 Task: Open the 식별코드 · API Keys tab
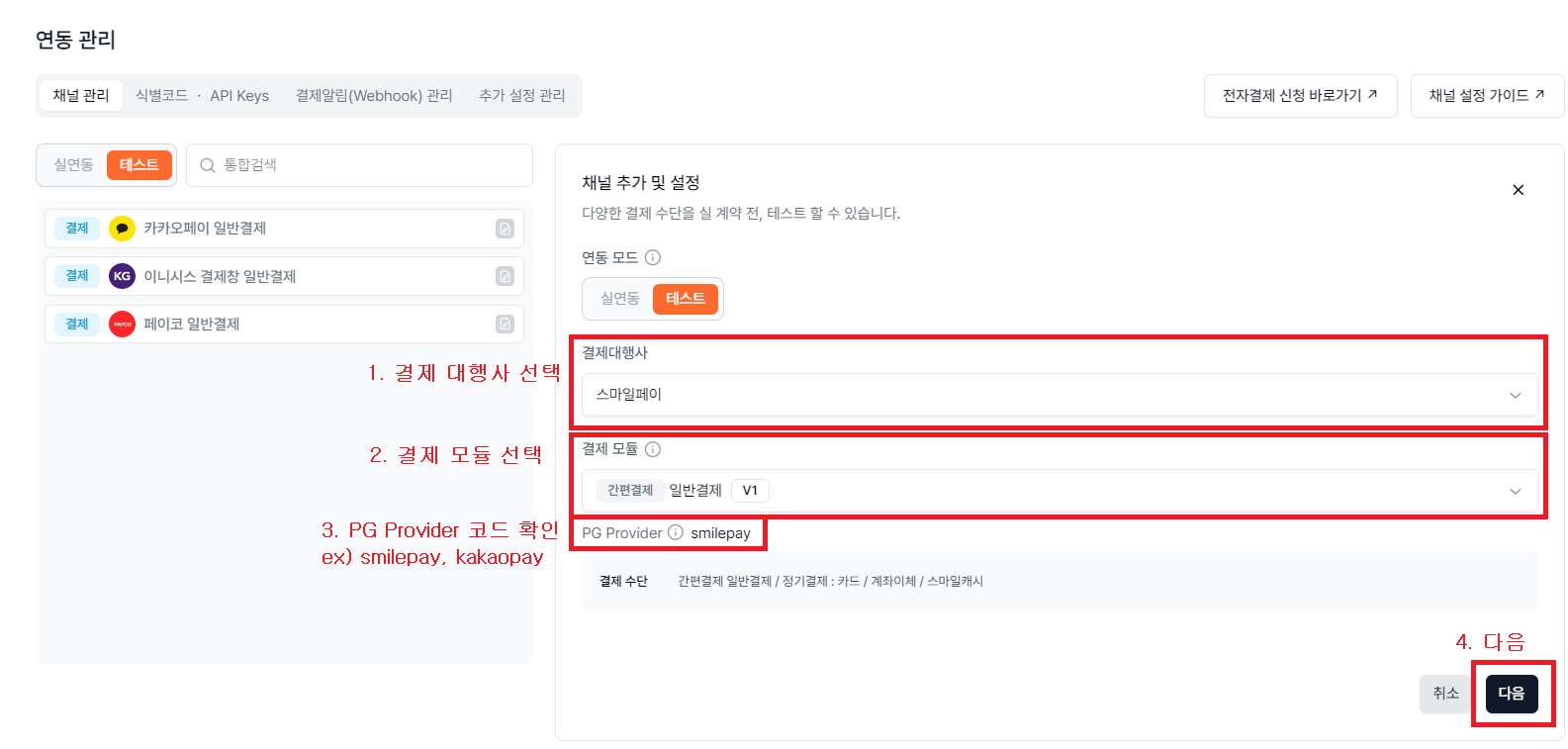tap(202, 96)
